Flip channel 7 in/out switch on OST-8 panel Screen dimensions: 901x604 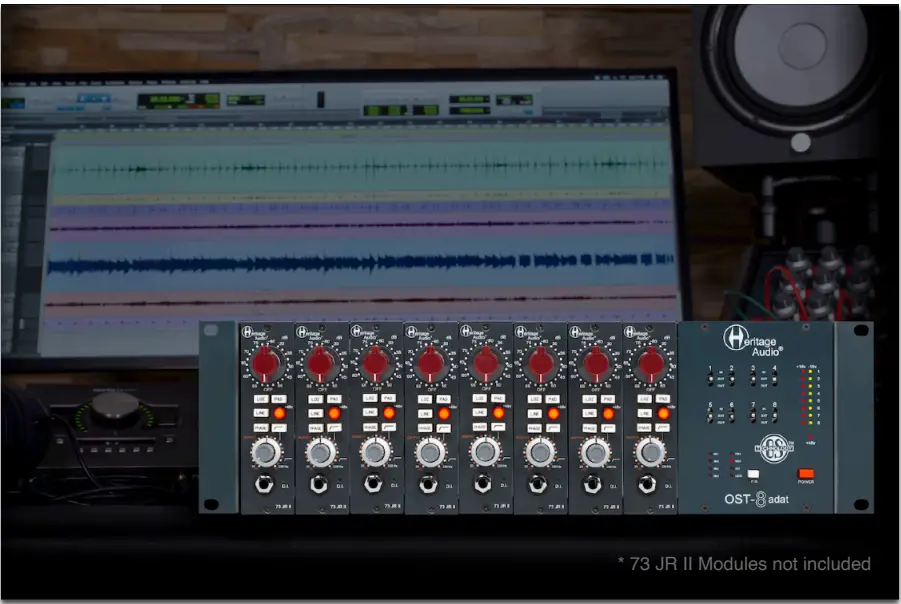pyautogui.click(x=753, y=415)
